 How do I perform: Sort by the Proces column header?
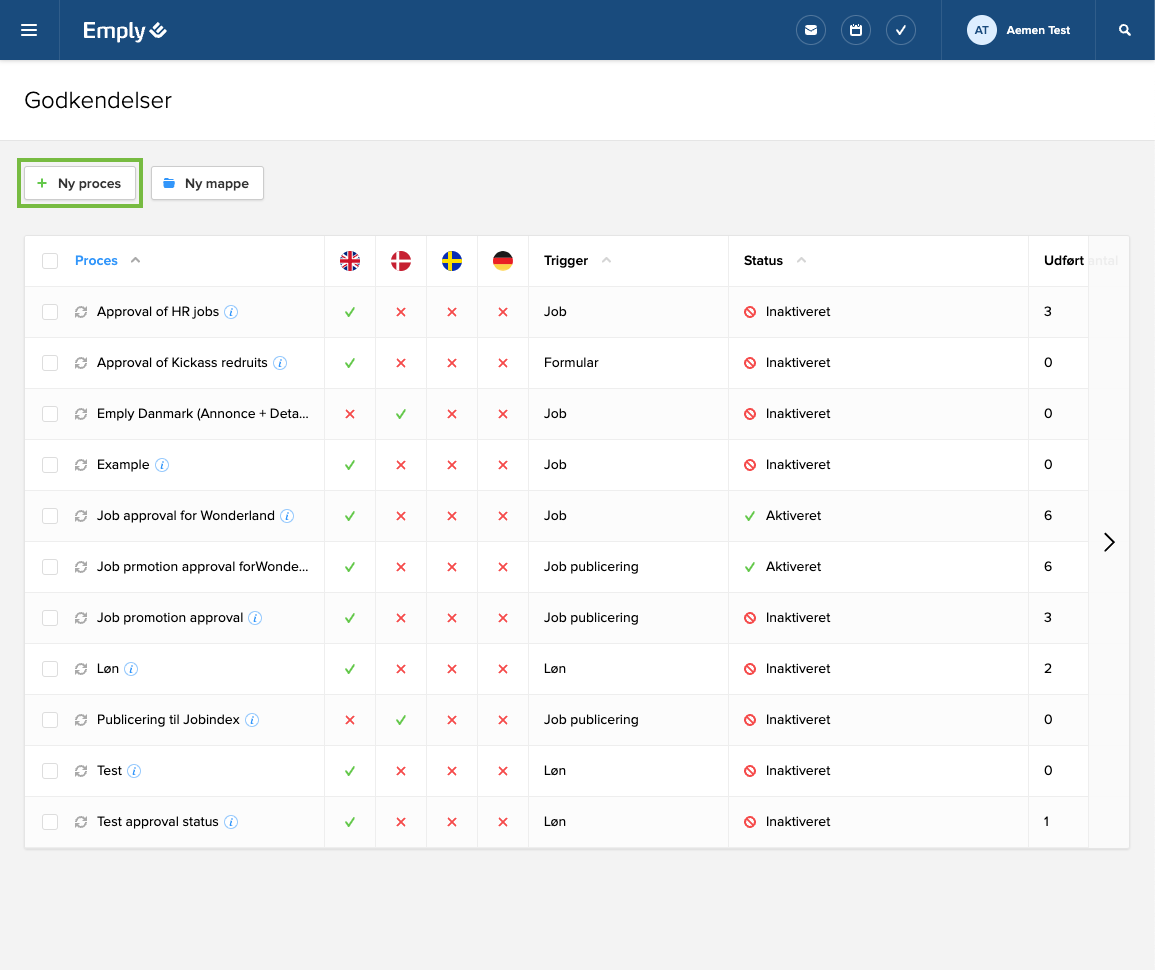coord(97,261)
